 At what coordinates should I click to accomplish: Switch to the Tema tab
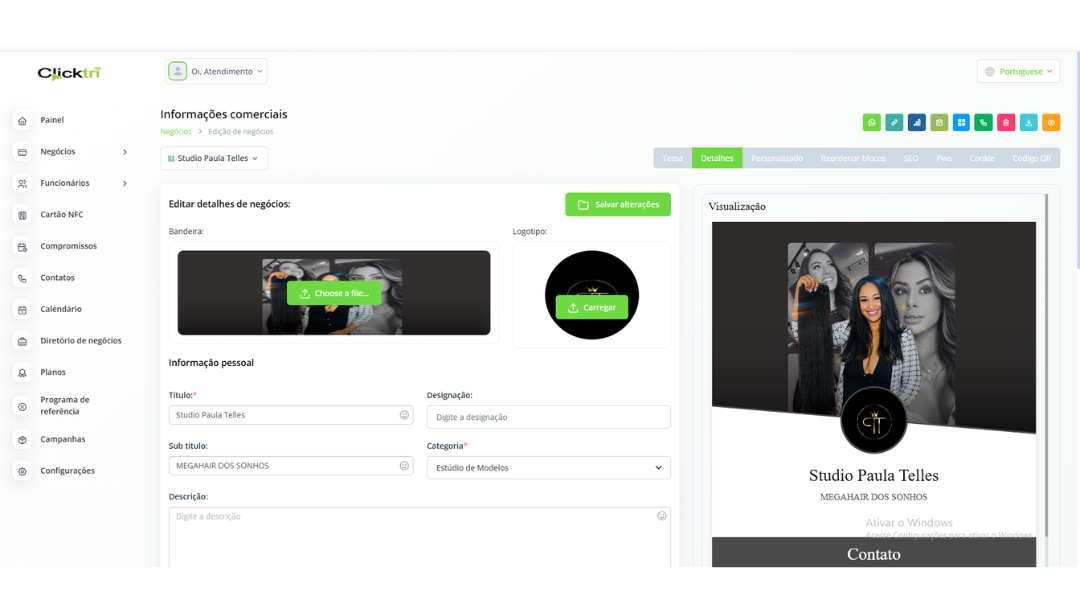[x=673, y=158]
